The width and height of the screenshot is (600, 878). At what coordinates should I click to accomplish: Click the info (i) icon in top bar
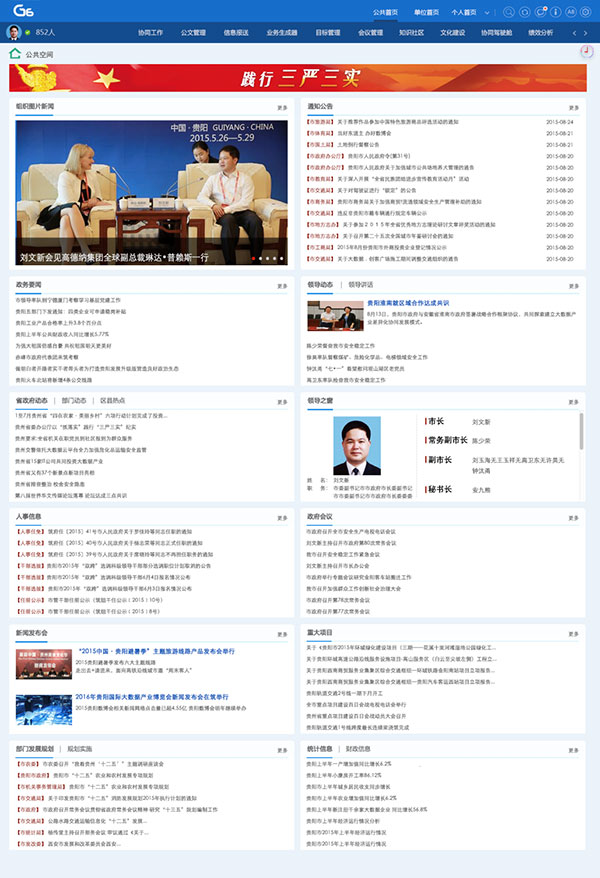pos(556,12)
